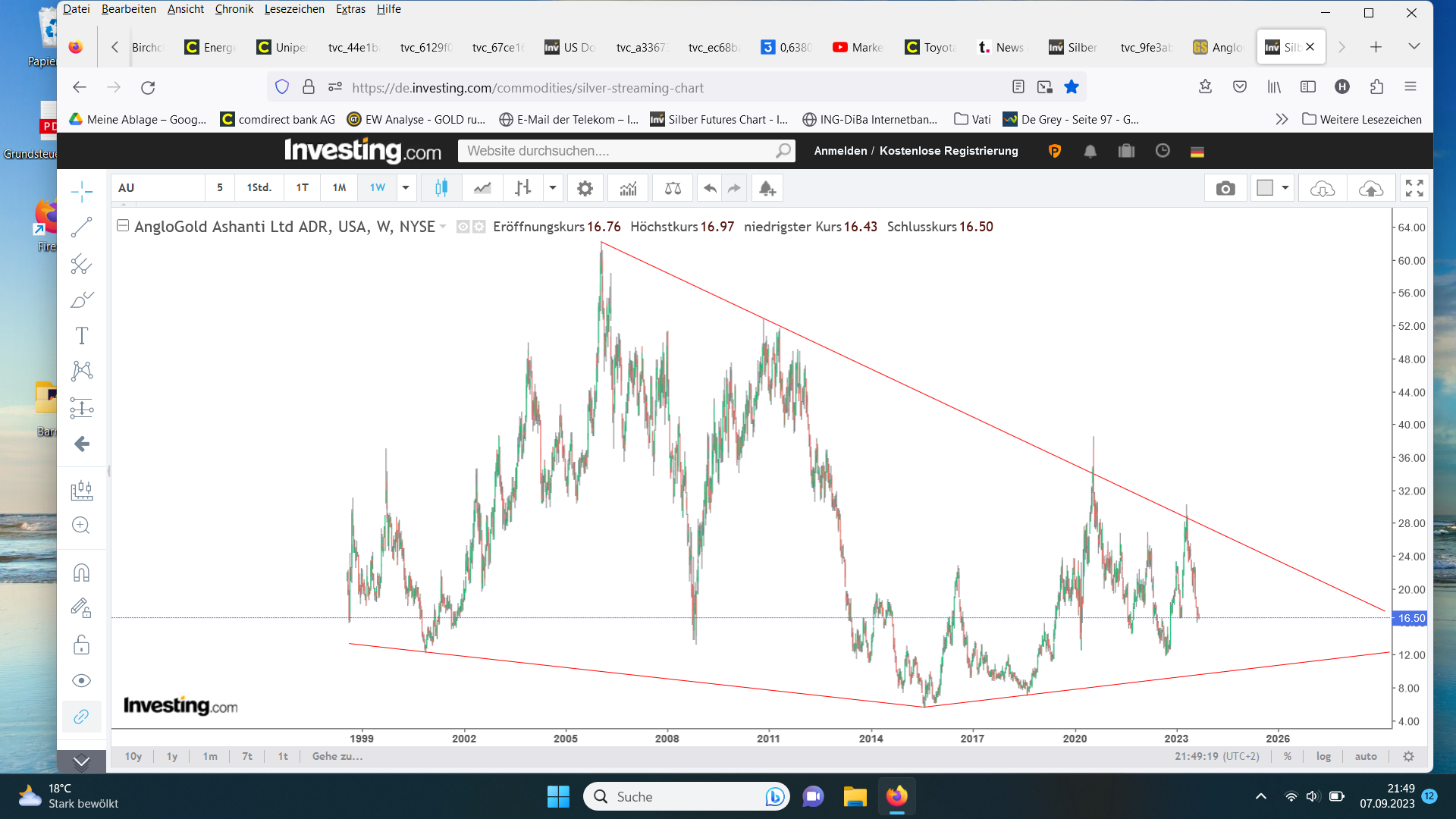Viewport: 1456px width, 819px height.
Task: Open the Lesezeichen menu
Action: pyautogui.click(x=294, y=9)
